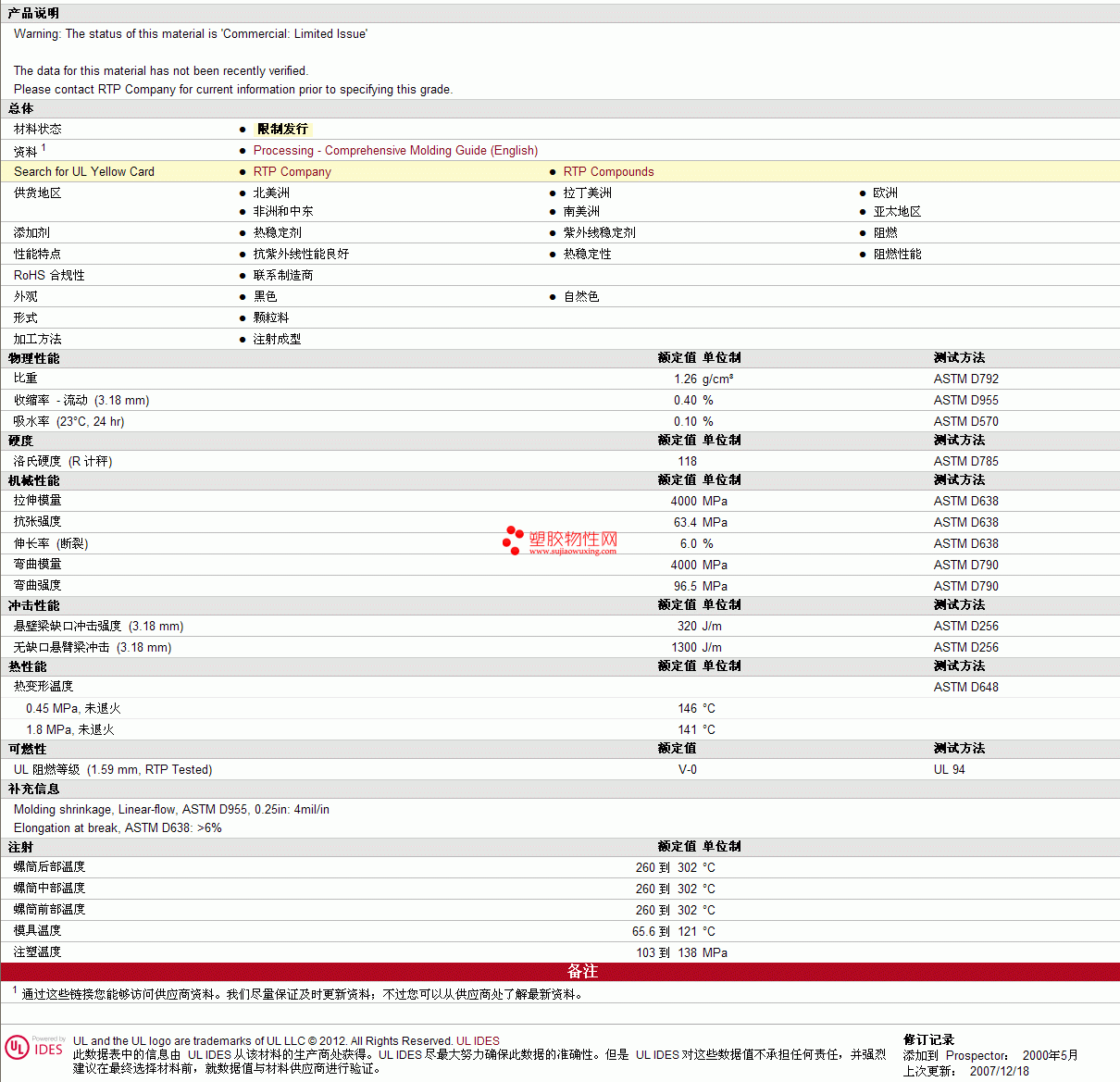Click the 颗粒料 form entry

(x=271, y=317)
